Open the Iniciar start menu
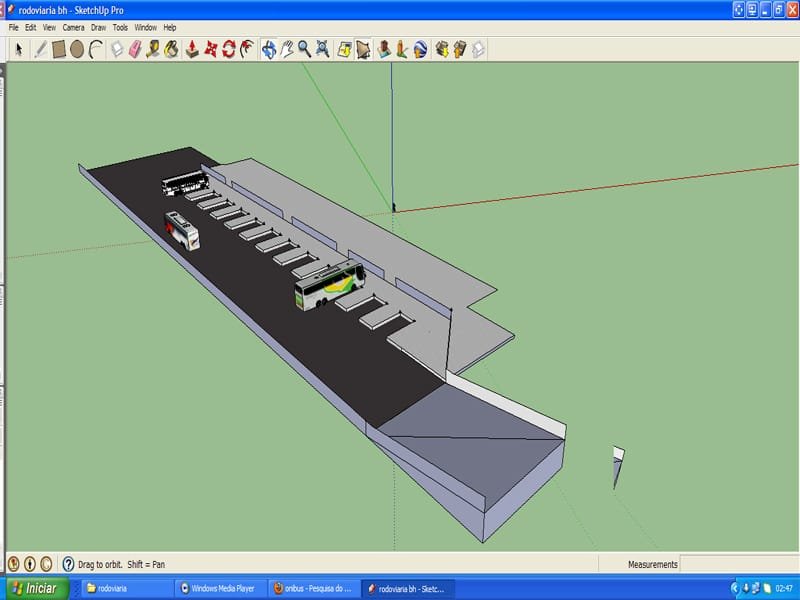 pyautogui.click(x=35, y=589)
